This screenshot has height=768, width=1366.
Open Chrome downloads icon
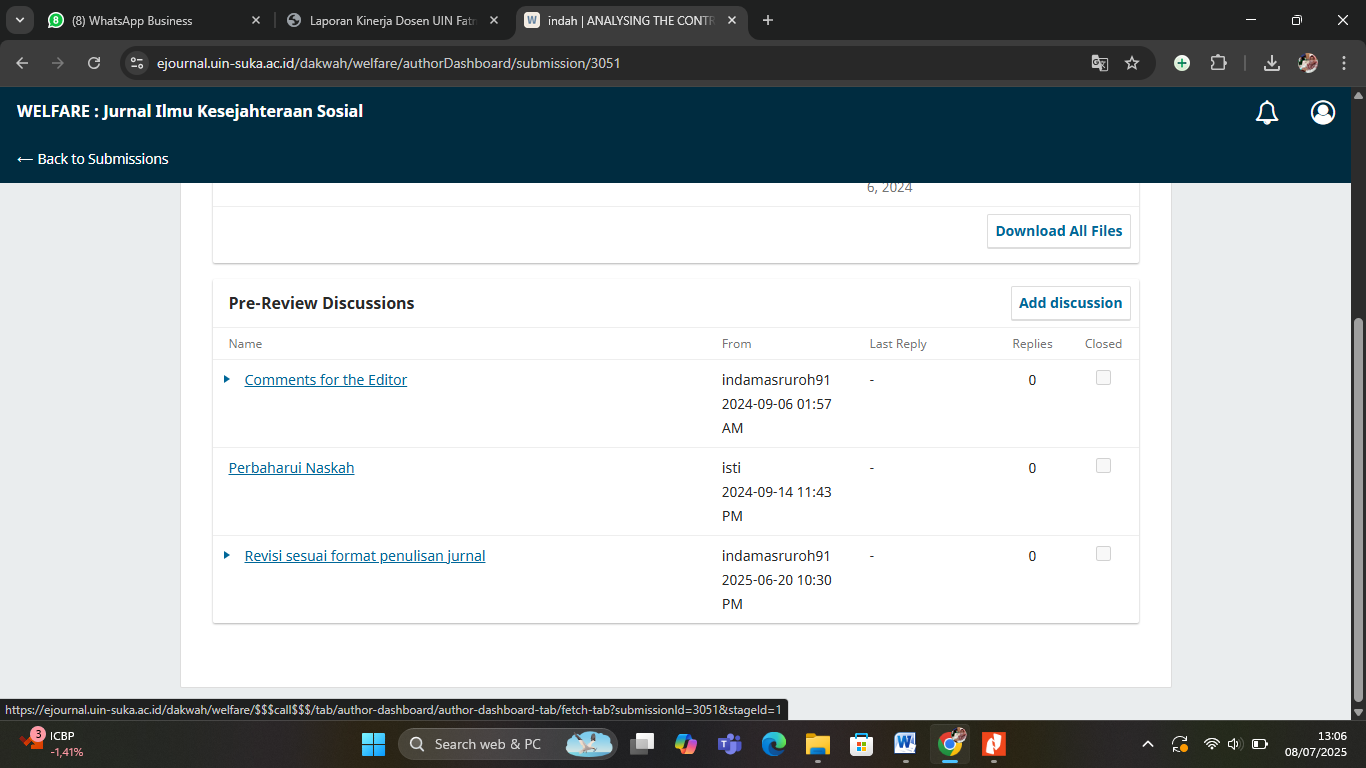pos(1272,63)
